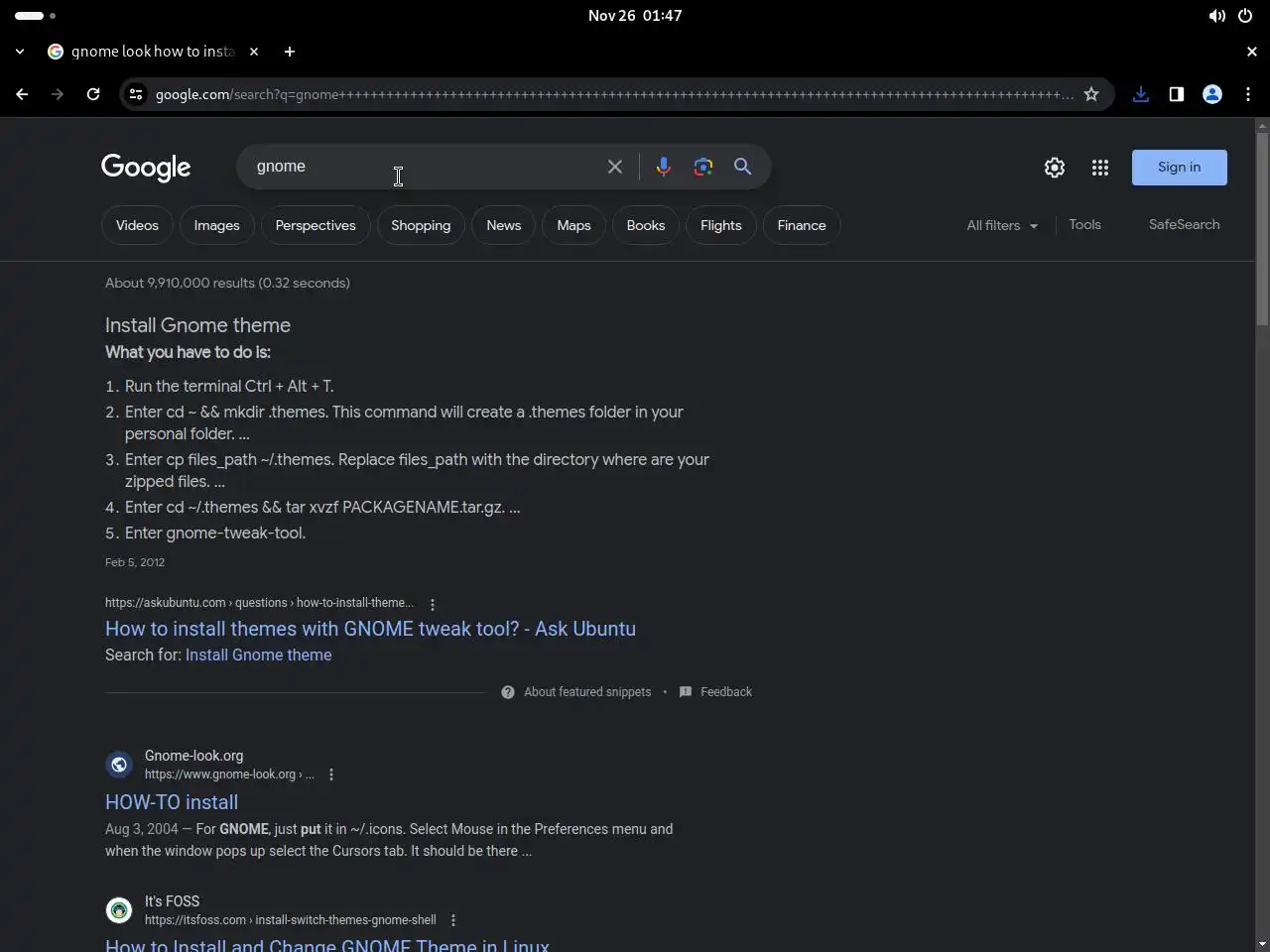Click the 'Install Gnome theme' snippet heading

pyautogui.click(x=197, y=325)
